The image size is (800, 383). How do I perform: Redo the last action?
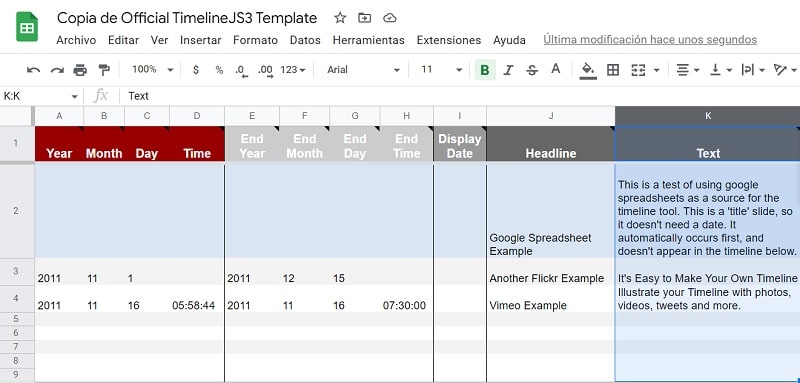(x=57, y=70)
